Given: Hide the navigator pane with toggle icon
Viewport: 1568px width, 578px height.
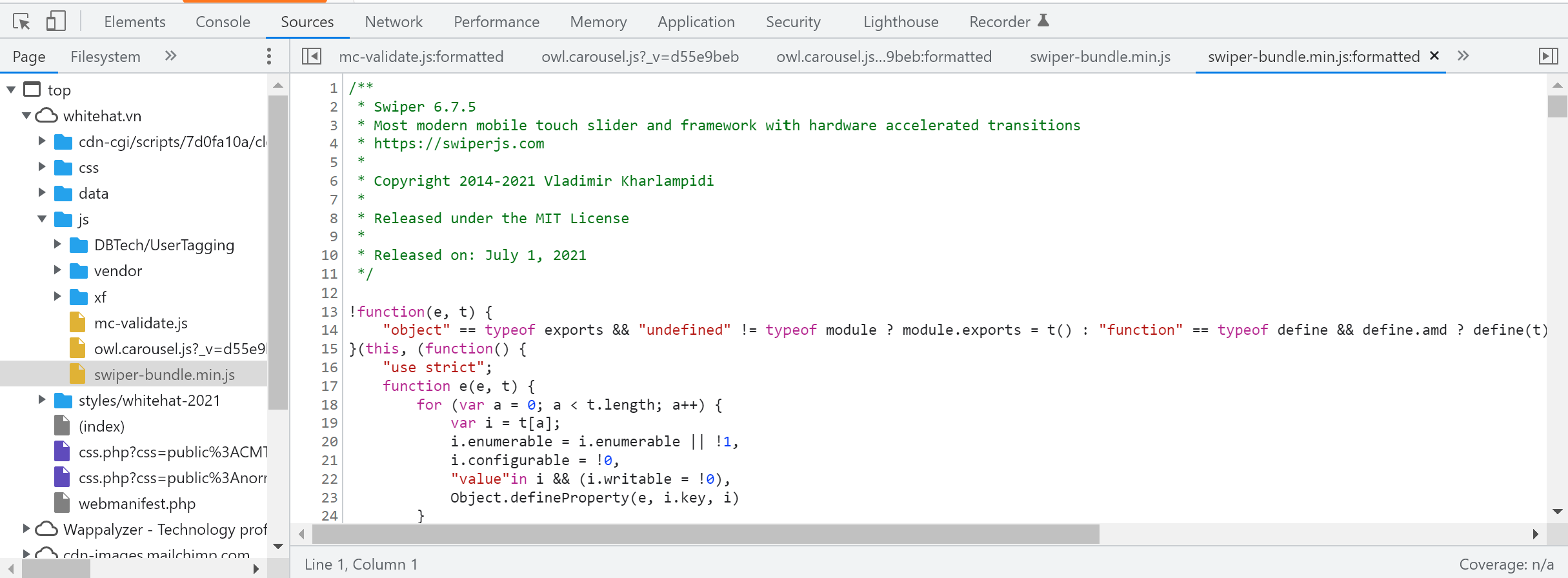Looking at the screenshot, I should 312,56.
